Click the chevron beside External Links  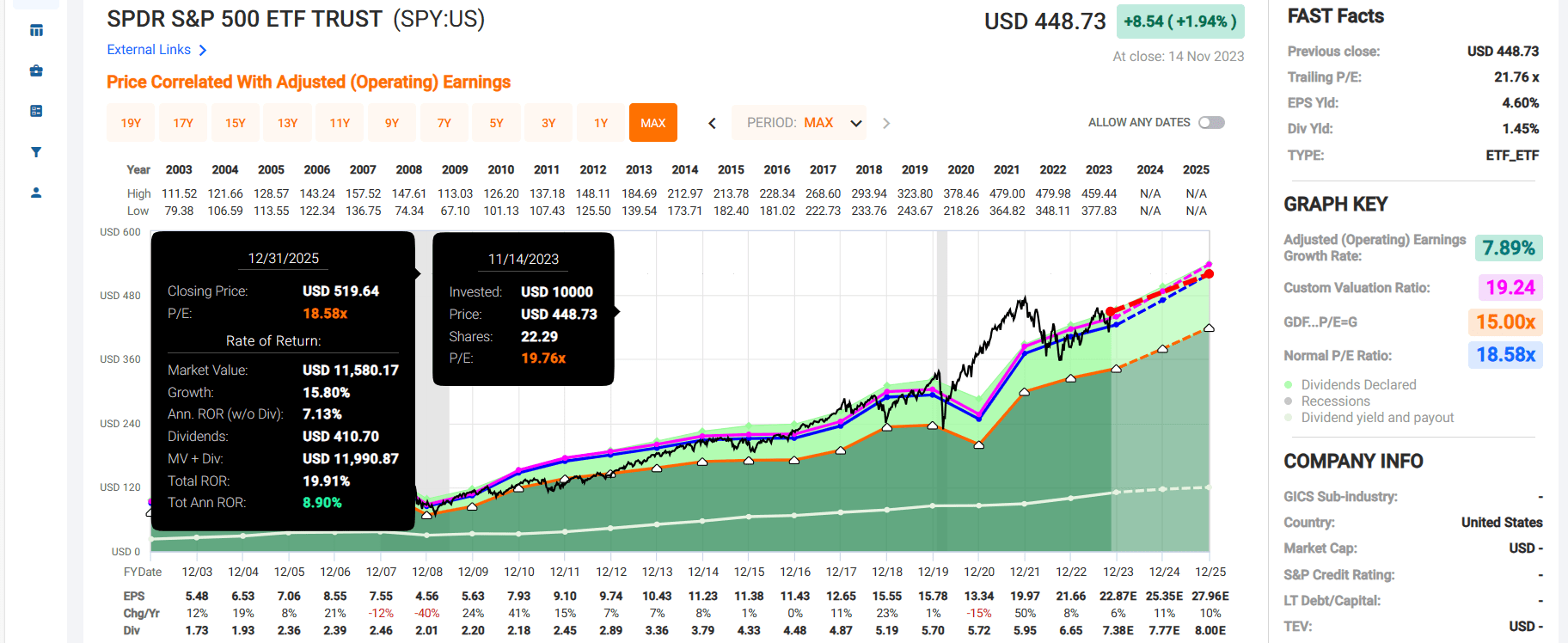click(x=203, y=51)
